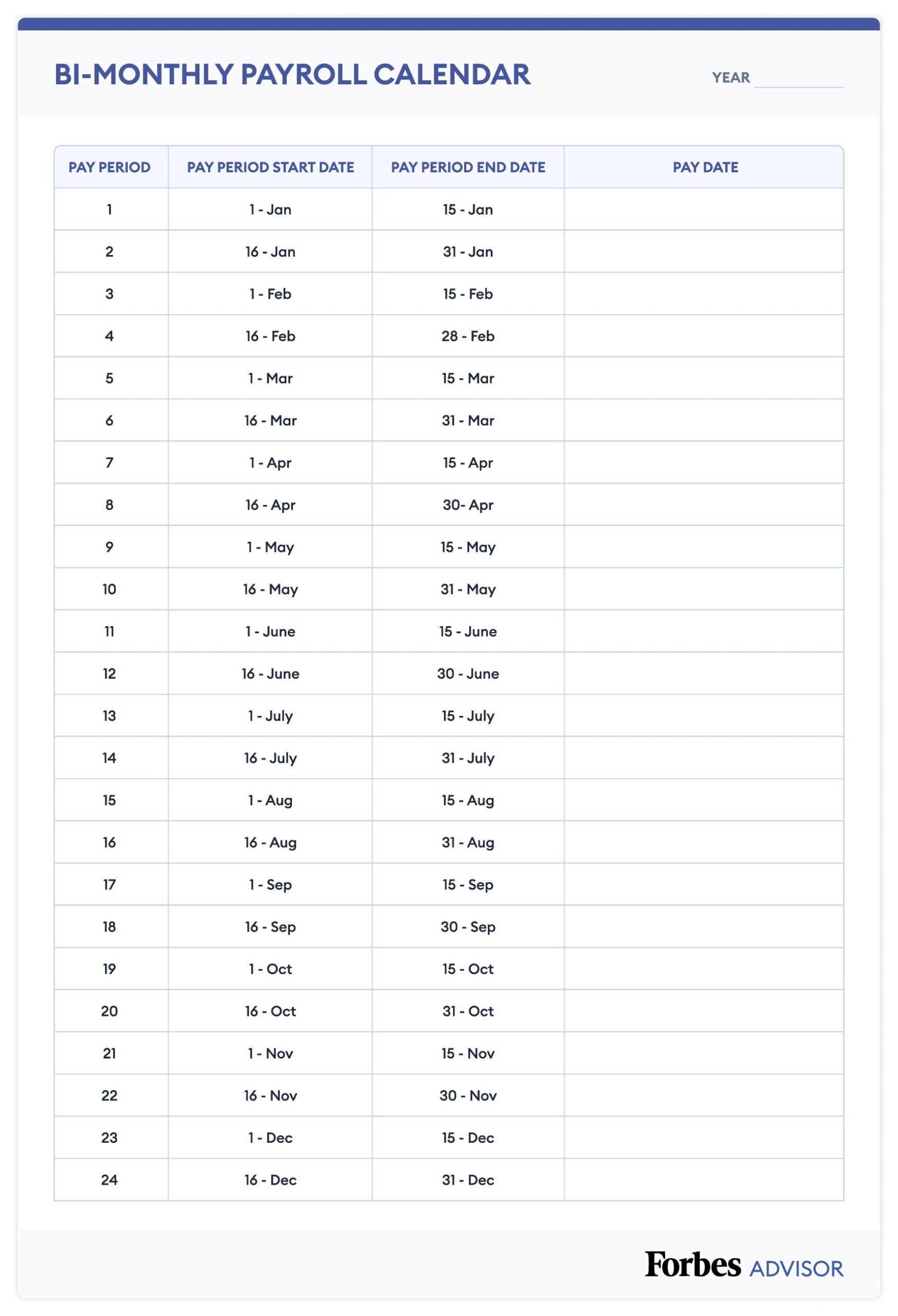Click pay period number 12
The image size is (898, 1316).
coord(109,674)
